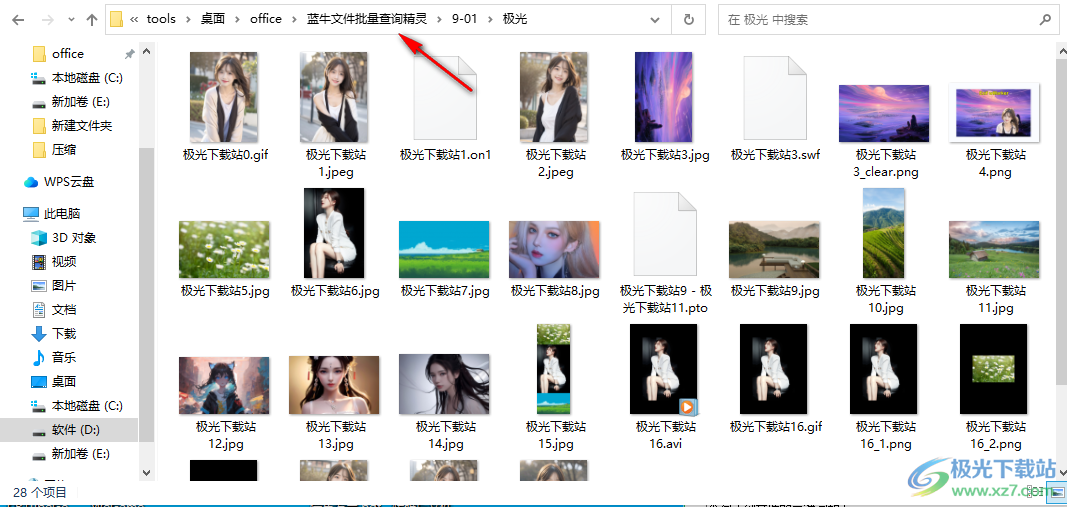Click the search magnifier icon

[1046, 20]
